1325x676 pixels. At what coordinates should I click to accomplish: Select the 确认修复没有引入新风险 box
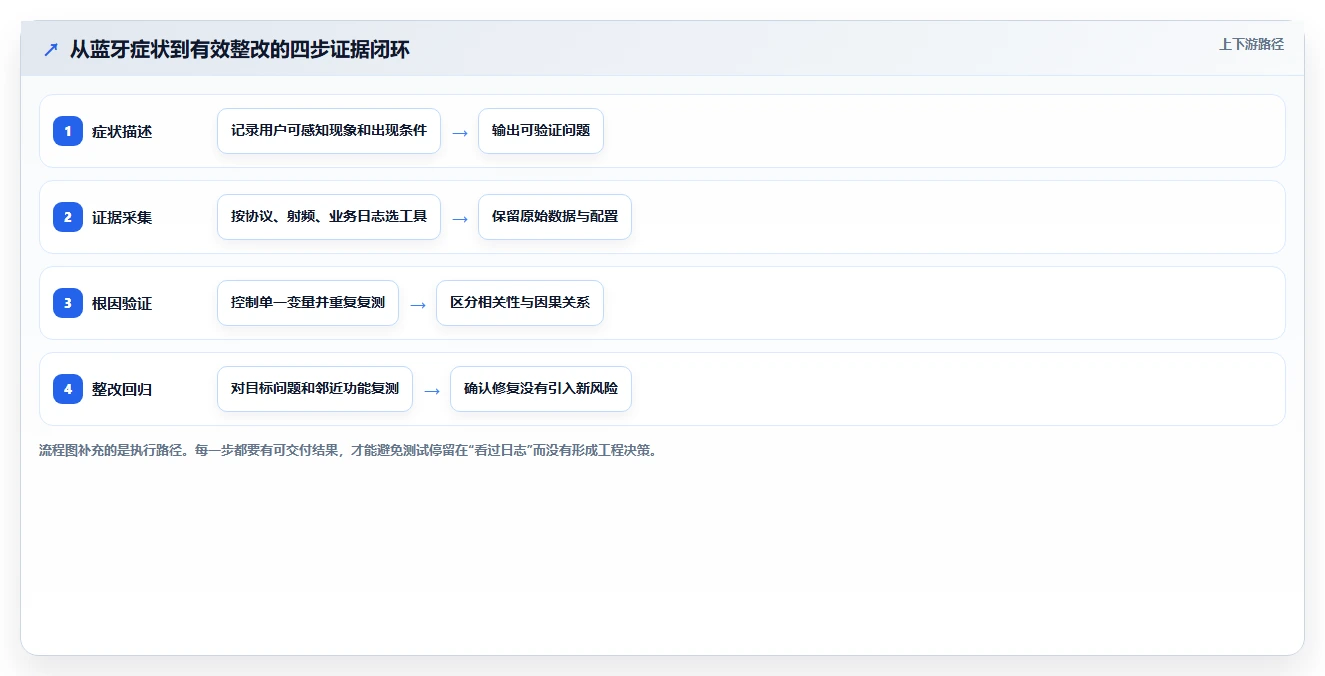pos(541,389)
